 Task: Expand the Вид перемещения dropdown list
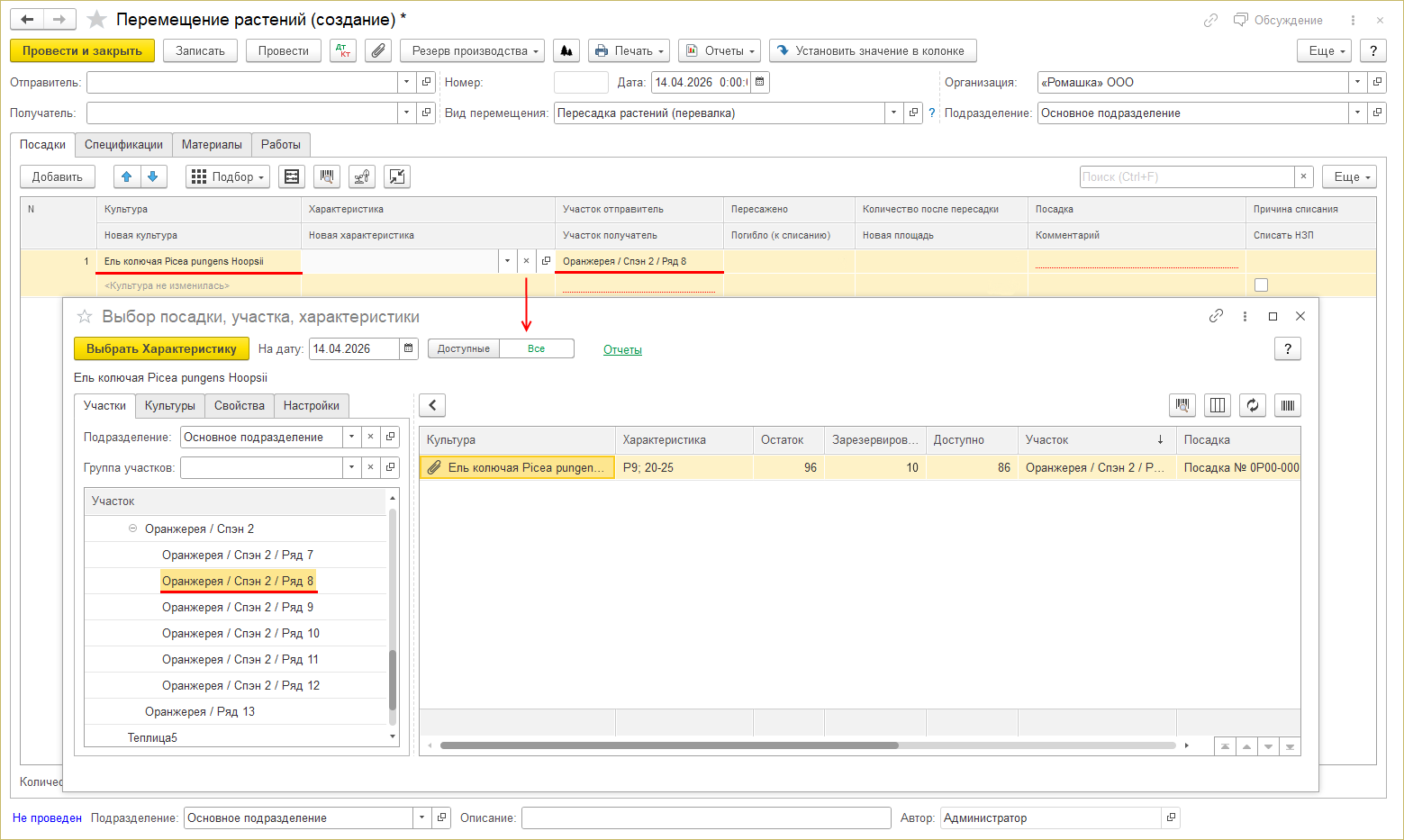893,113
